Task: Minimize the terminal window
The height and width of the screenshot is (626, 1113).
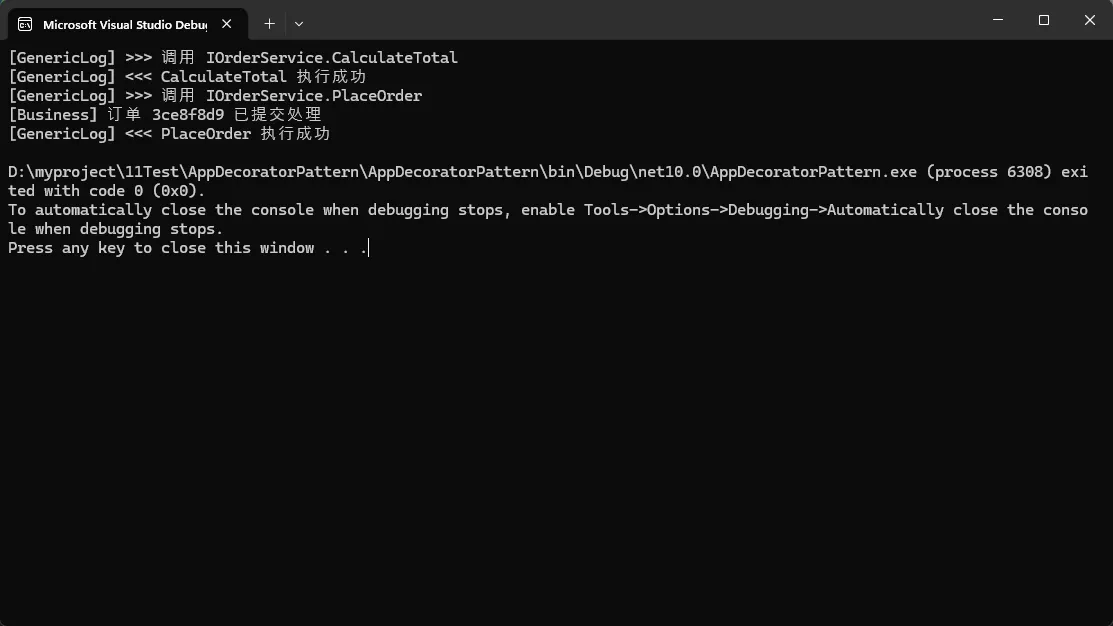Action: click(x=998, y=20)
